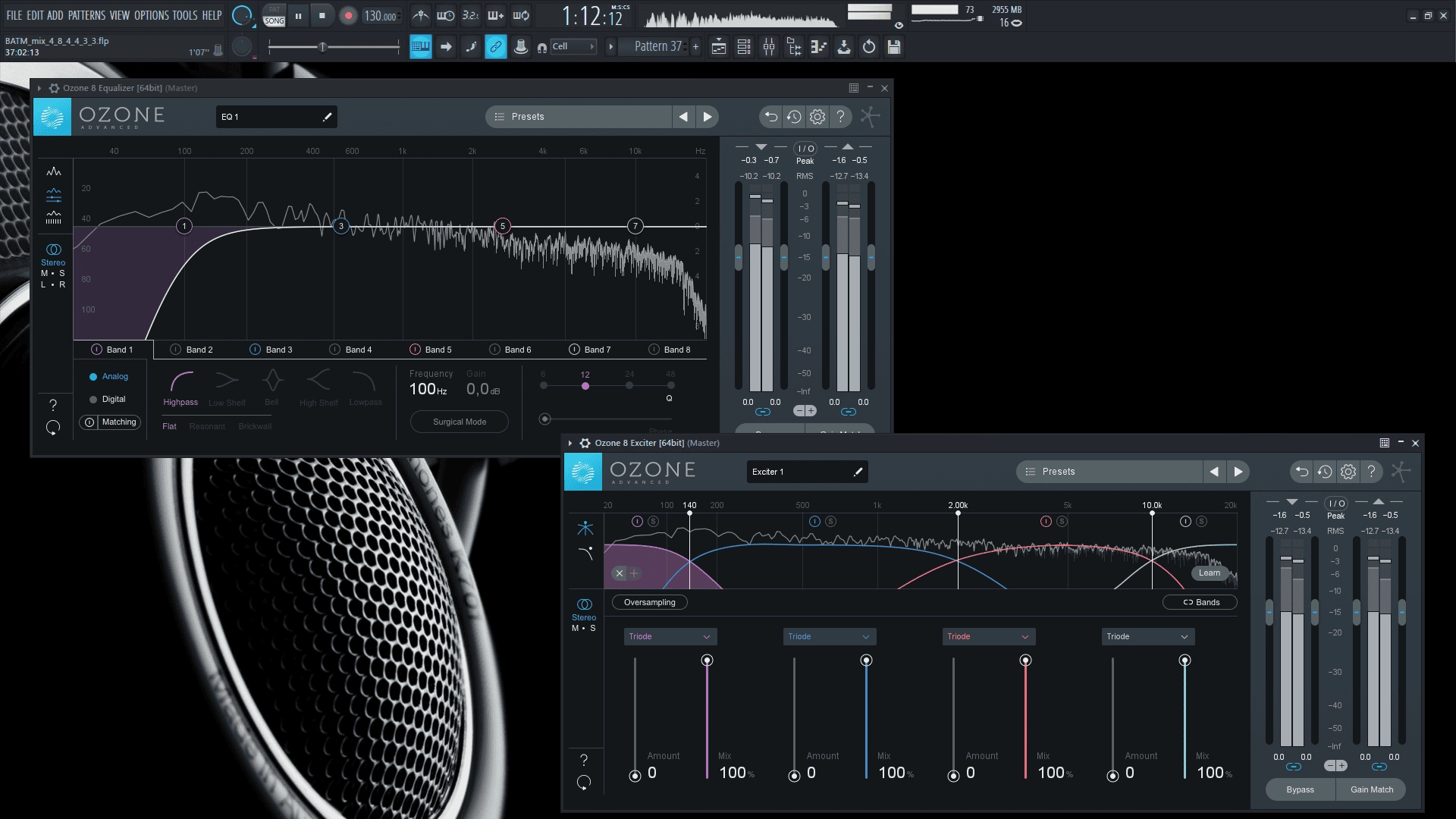Open help question mark in Ozone Exciter header
The image size is (1456, 819).
1371,472
